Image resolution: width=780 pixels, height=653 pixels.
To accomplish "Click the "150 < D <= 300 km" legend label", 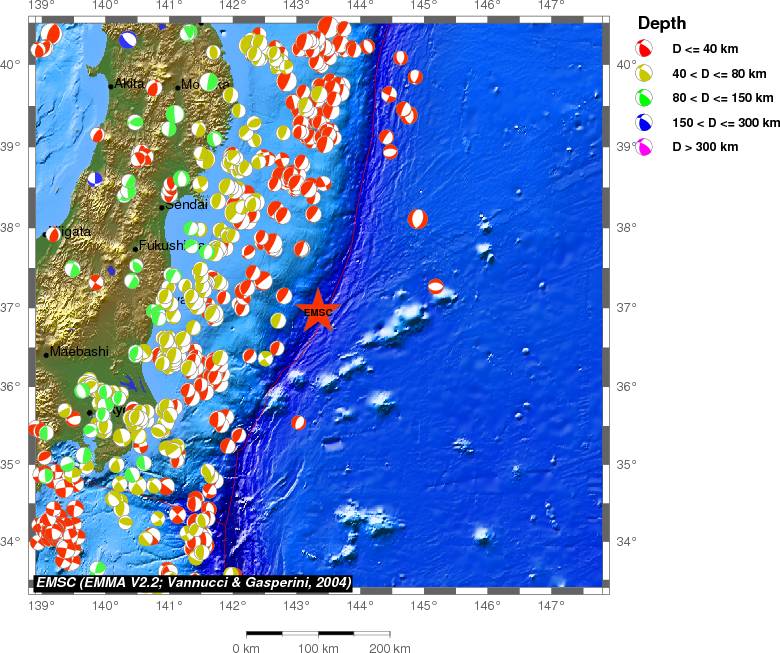I will (x=724, y=123).
